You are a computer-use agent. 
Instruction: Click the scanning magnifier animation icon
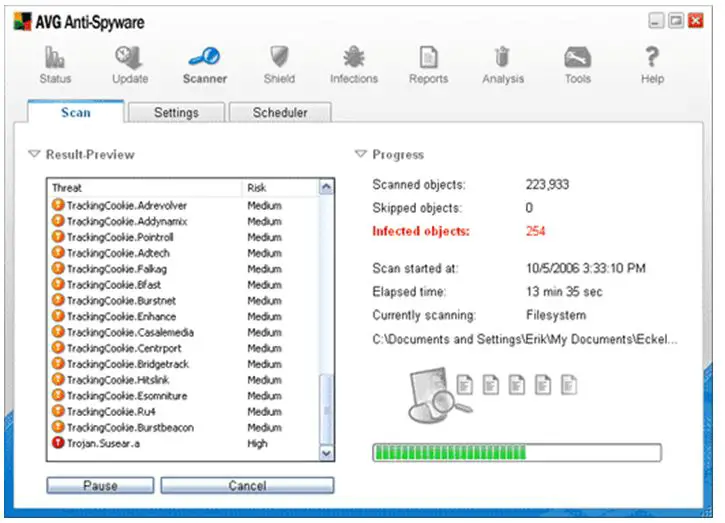[439, 395]
